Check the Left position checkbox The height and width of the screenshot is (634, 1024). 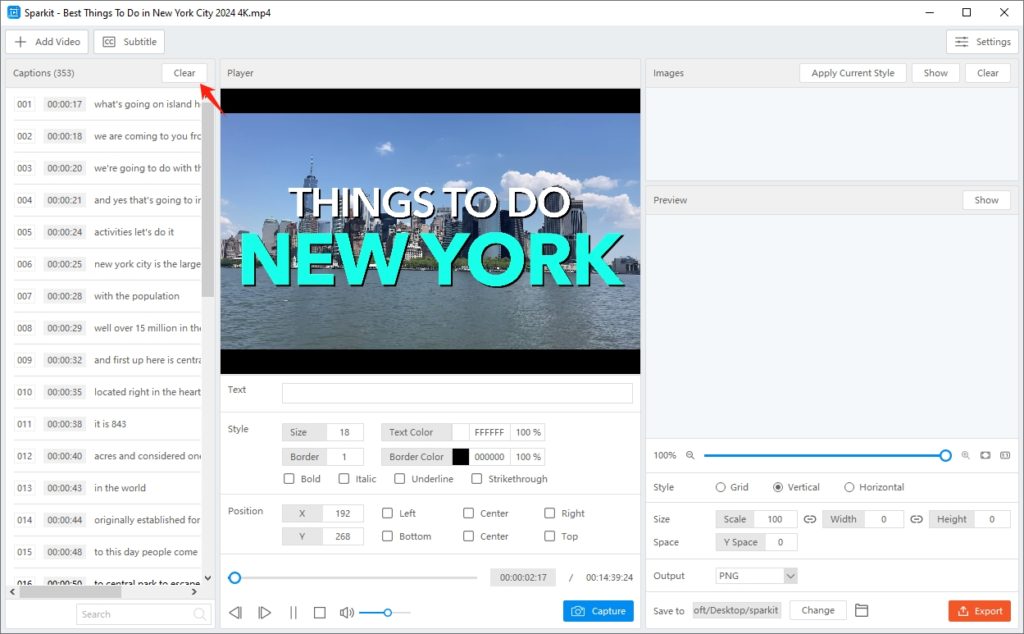click(x=387, y=513)
